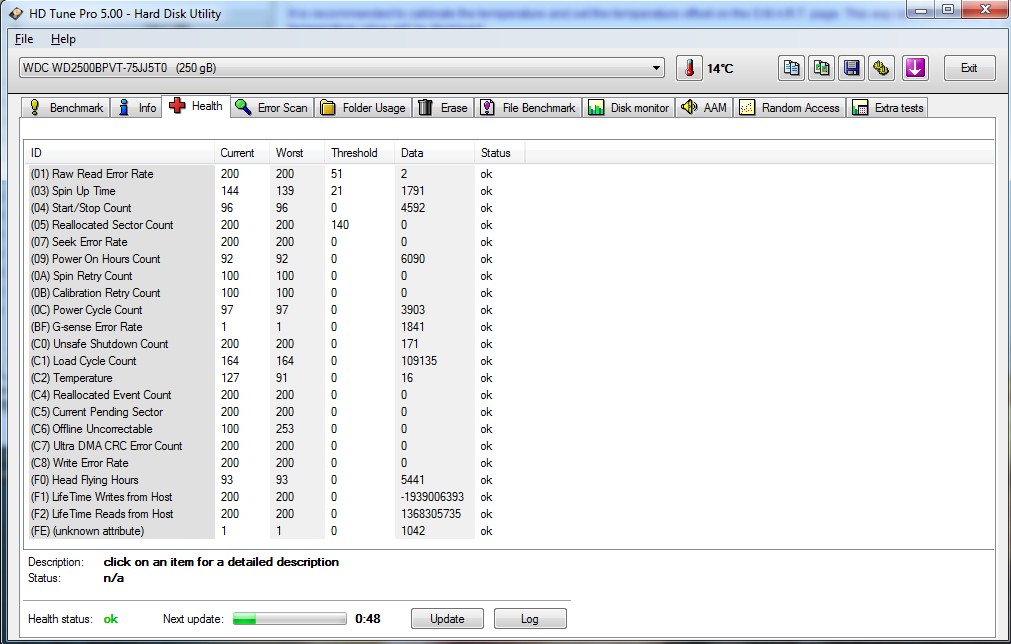Viewport: 1011px width, 644px height.
Task: Copy info text to clipboard icon
Action: coord(791,68)
